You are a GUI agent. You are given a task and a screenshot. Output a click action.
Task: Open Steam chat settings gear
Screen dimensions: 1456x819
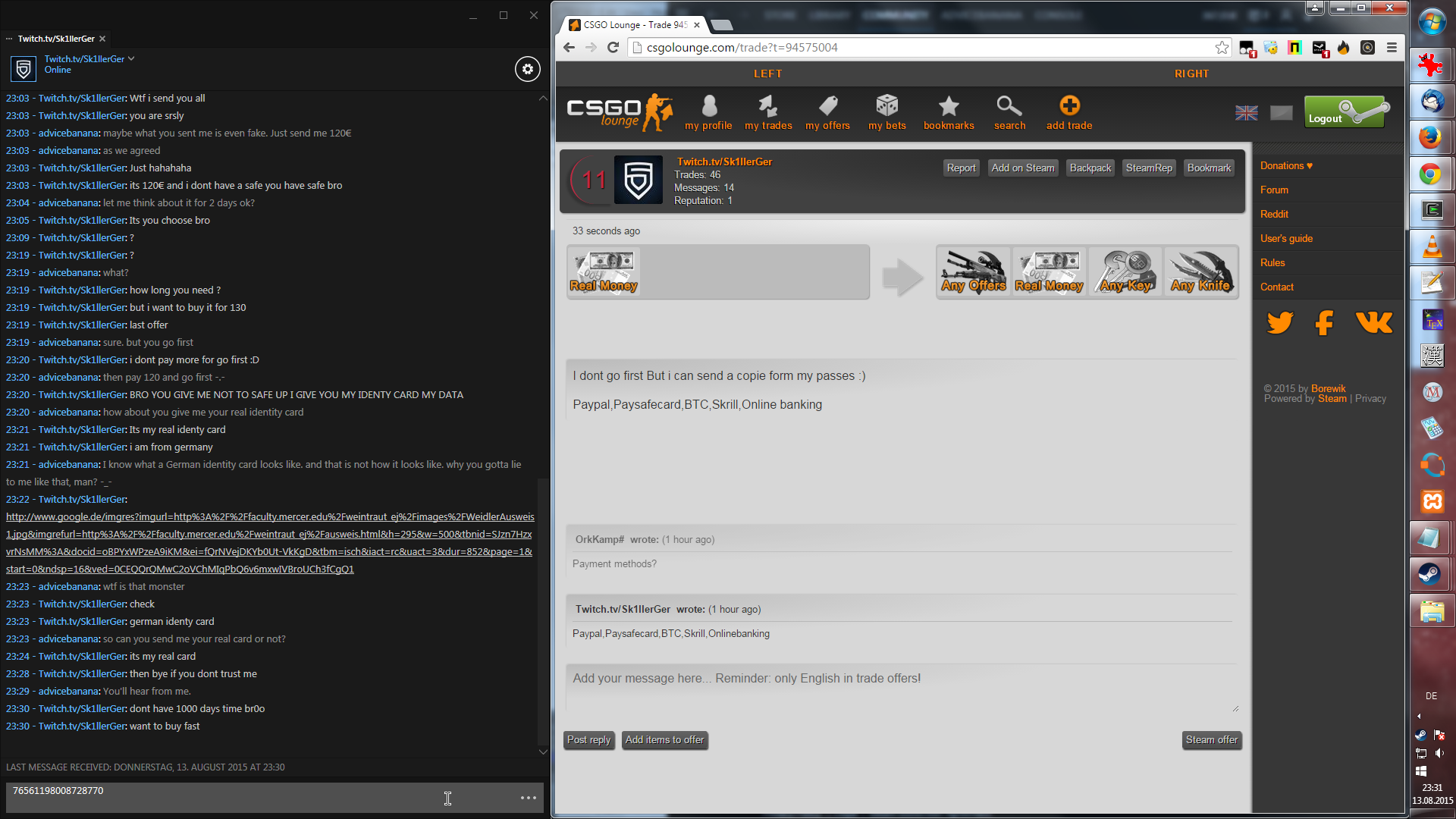click(528, 69)
